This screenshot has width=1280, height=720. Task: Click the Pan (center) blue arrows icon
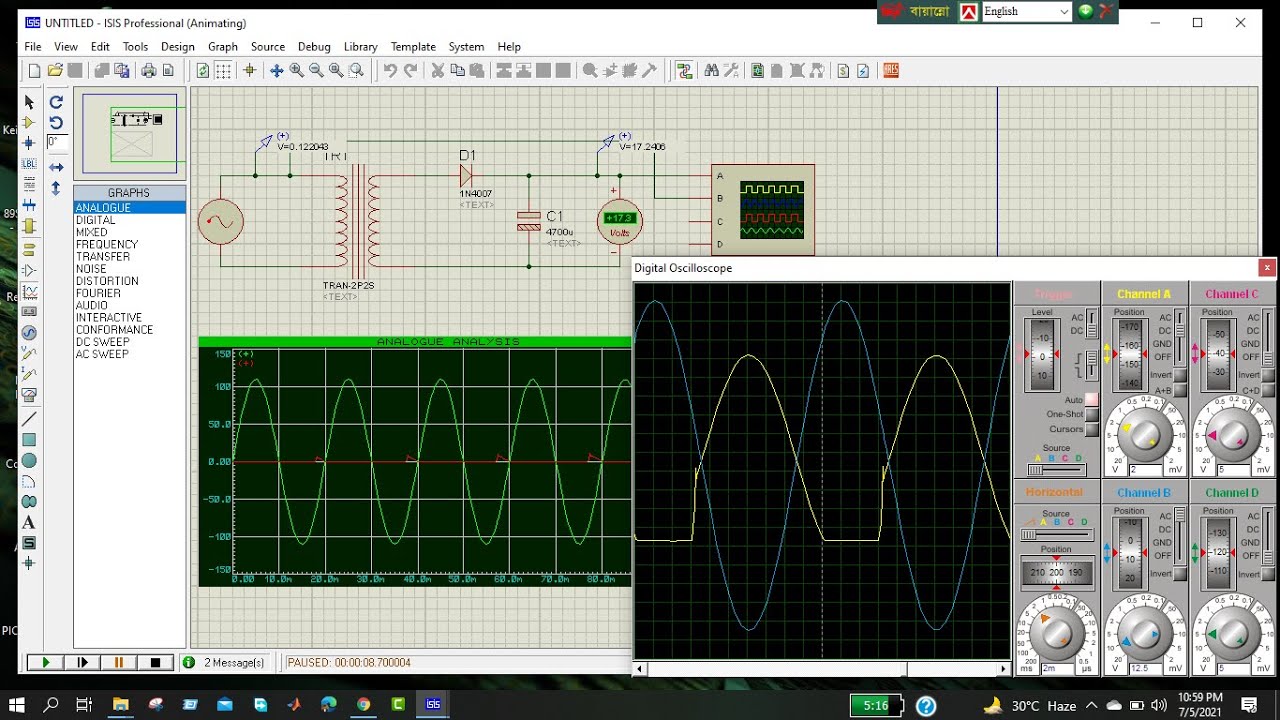[277, 71]
